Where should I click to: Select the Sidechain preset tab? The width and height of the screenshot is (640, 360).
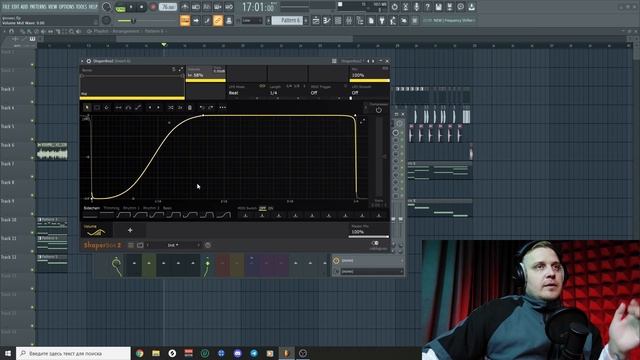[92, 208]
